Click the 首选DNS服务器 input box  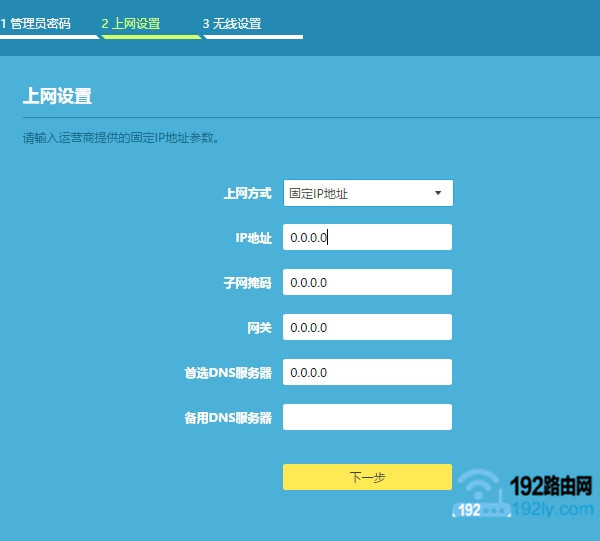pyautogui.click(x=367, y=373)
